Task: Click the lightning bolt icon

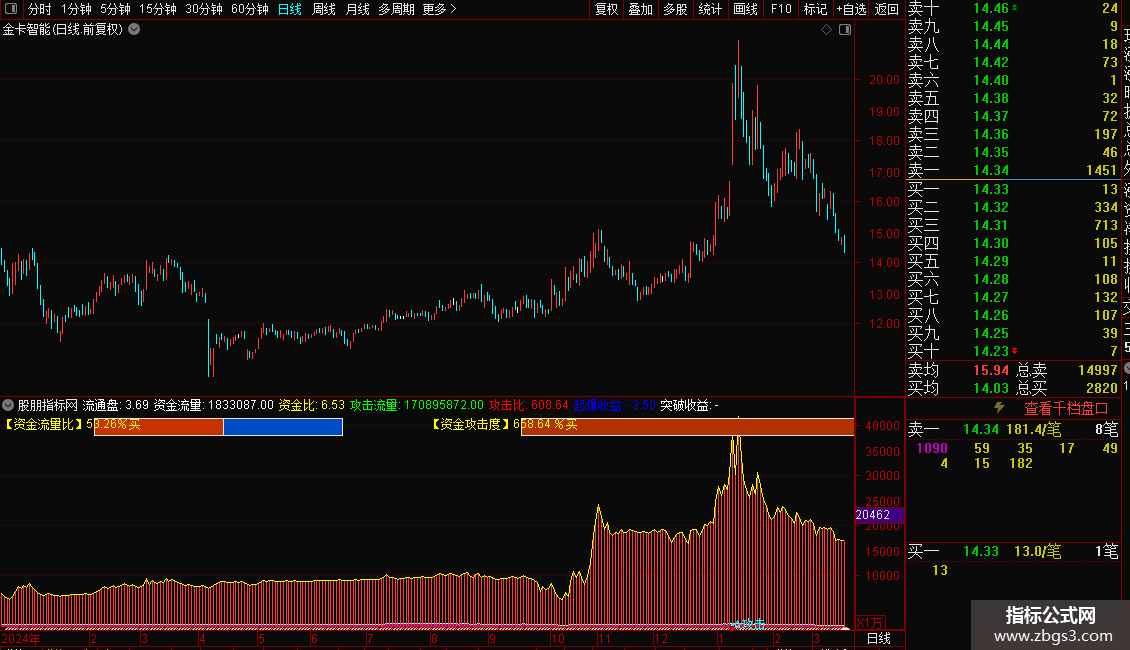Action: 999,407
